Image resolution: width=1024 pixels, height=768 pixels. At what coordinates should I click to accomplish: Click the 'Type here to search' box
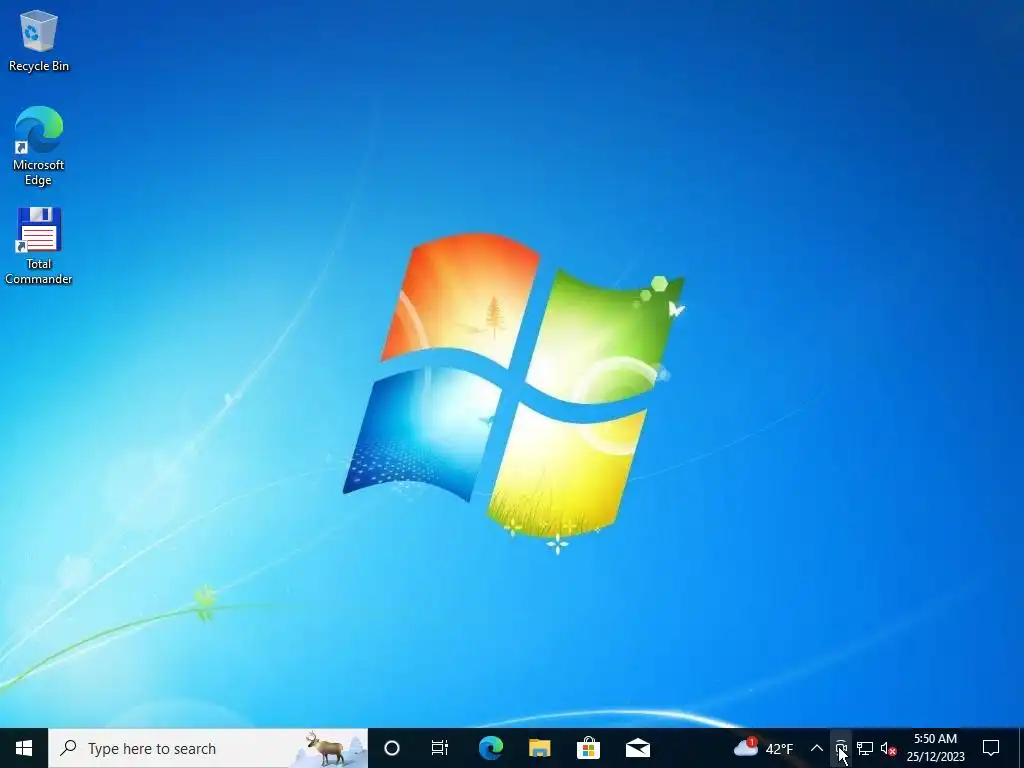tap(208, 748)
